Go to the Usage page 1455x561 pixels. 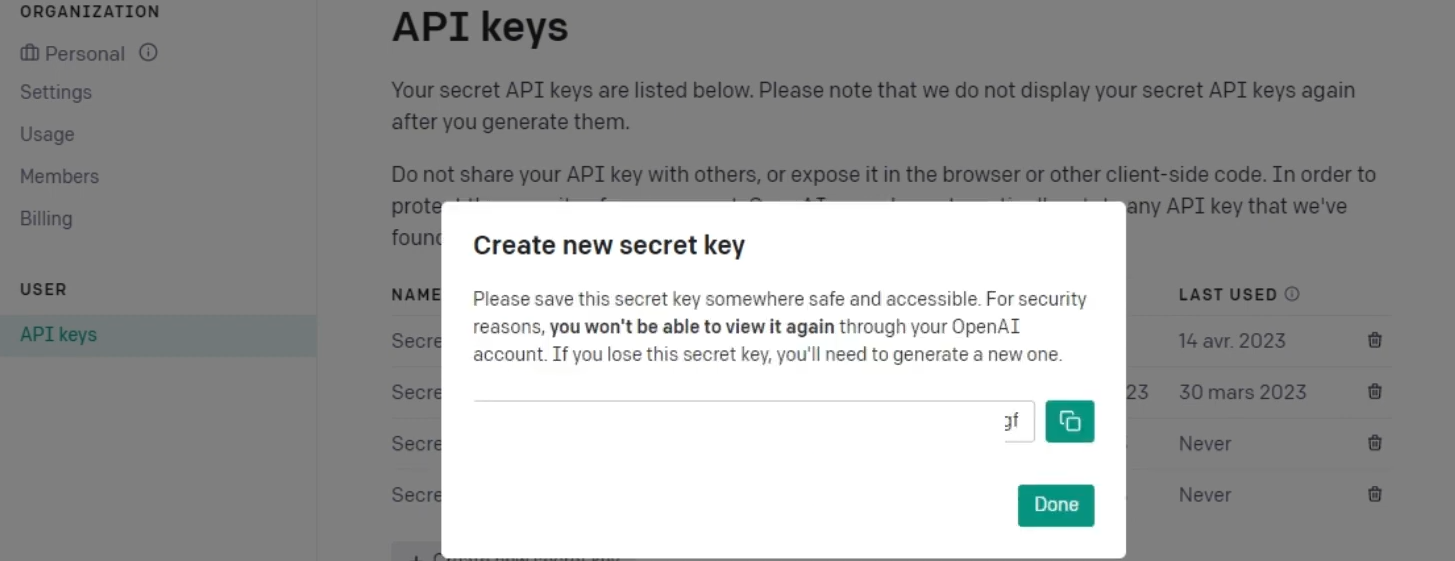tap(47, 134)
